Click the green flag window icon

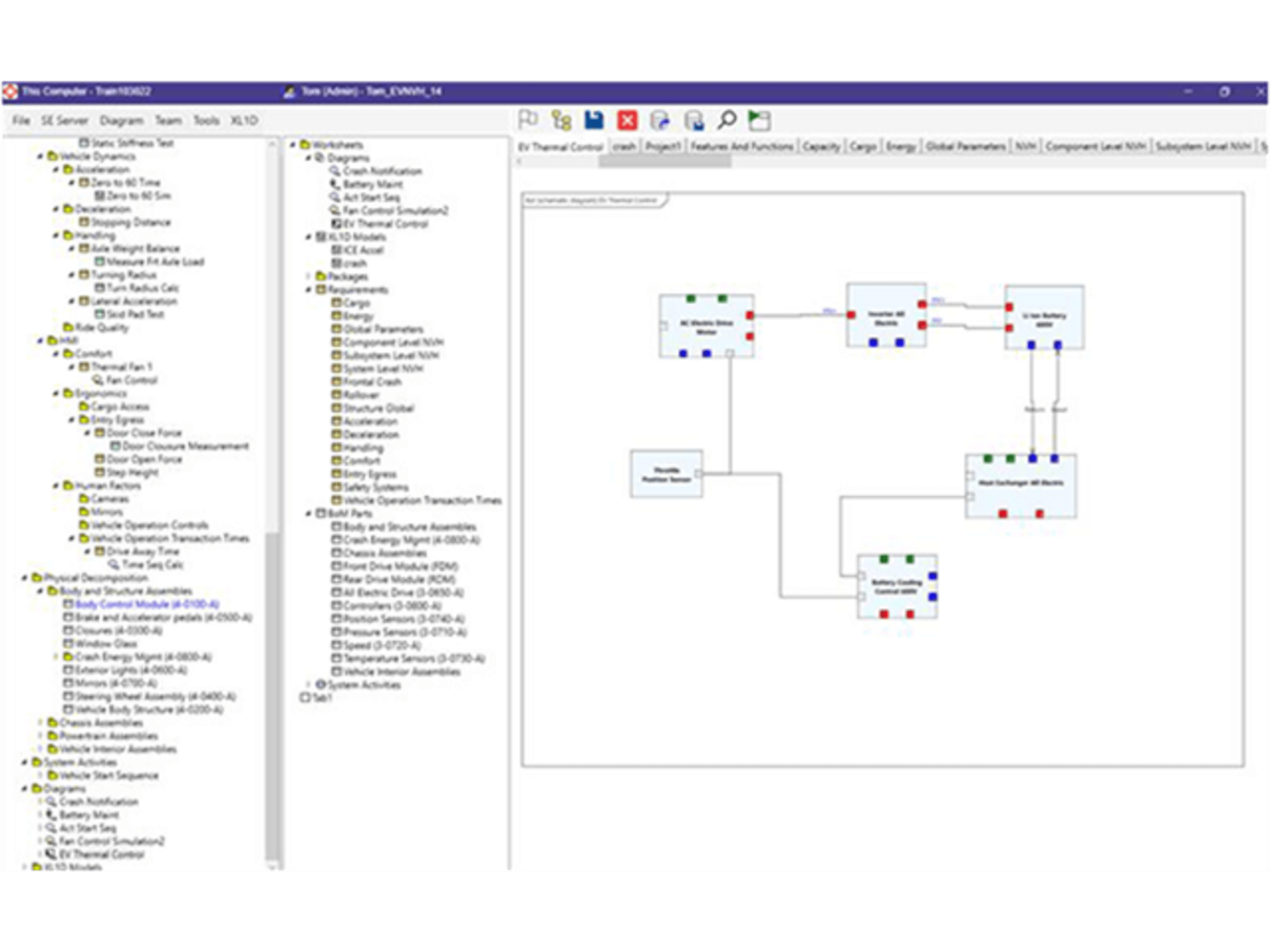click(x=759, y=120)
